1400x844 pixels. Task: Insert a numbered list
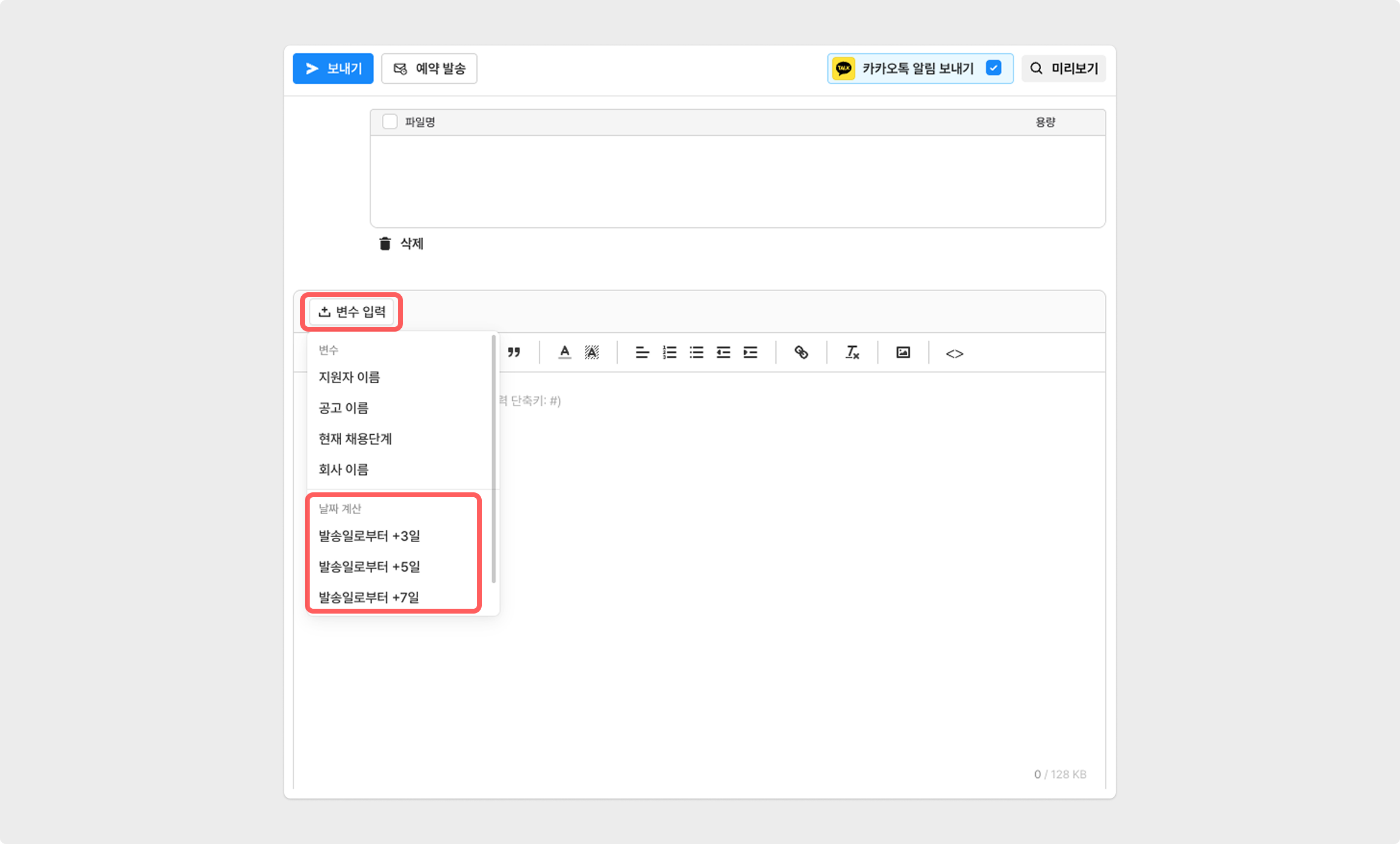[x=669, y=352]
